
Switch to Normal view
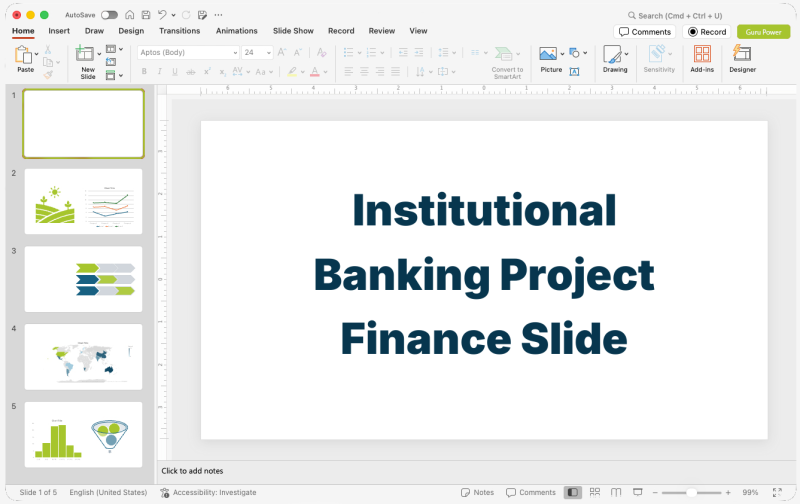coord(572,492)
